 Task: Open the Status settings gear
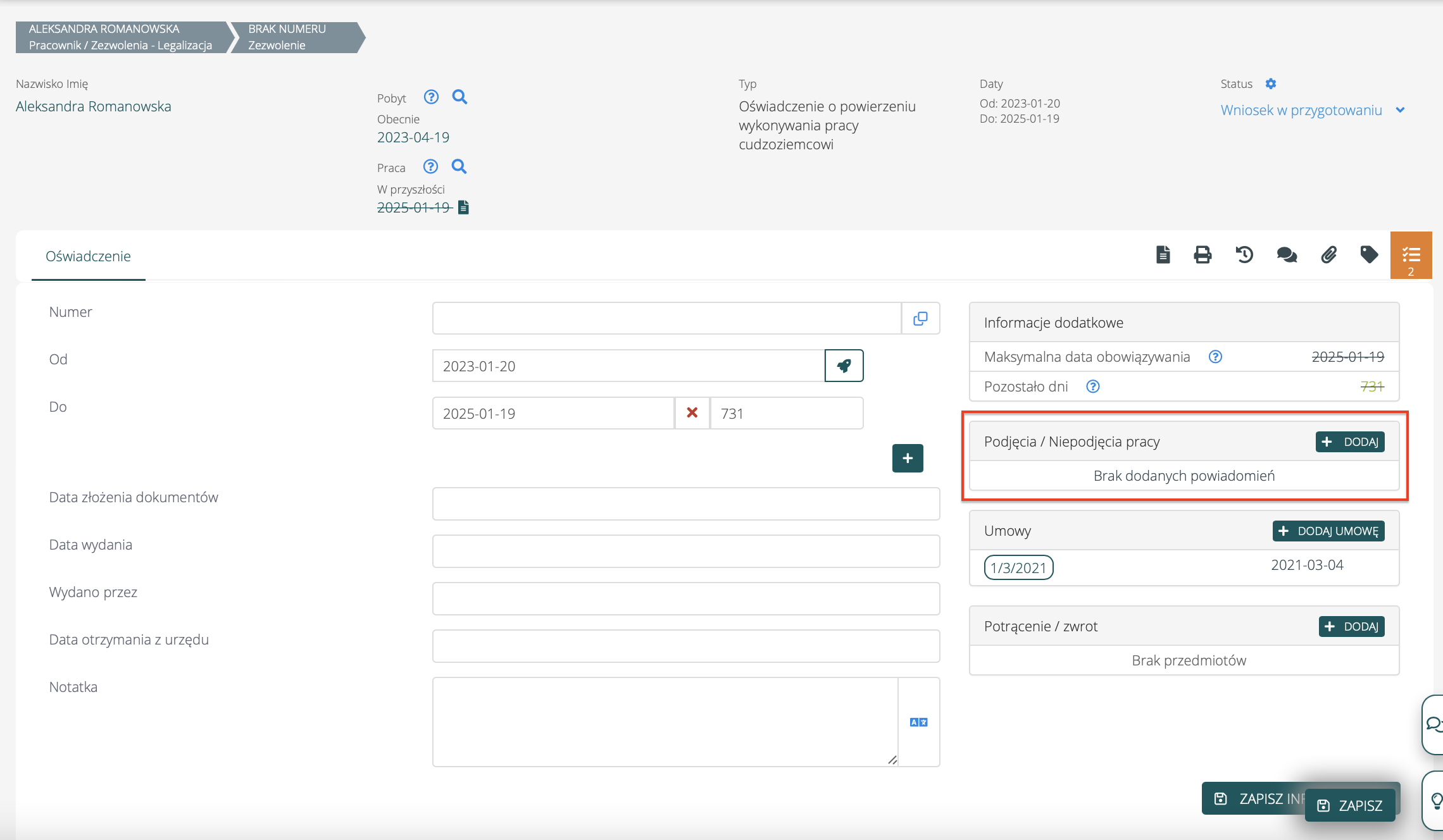pos(1271,83)
